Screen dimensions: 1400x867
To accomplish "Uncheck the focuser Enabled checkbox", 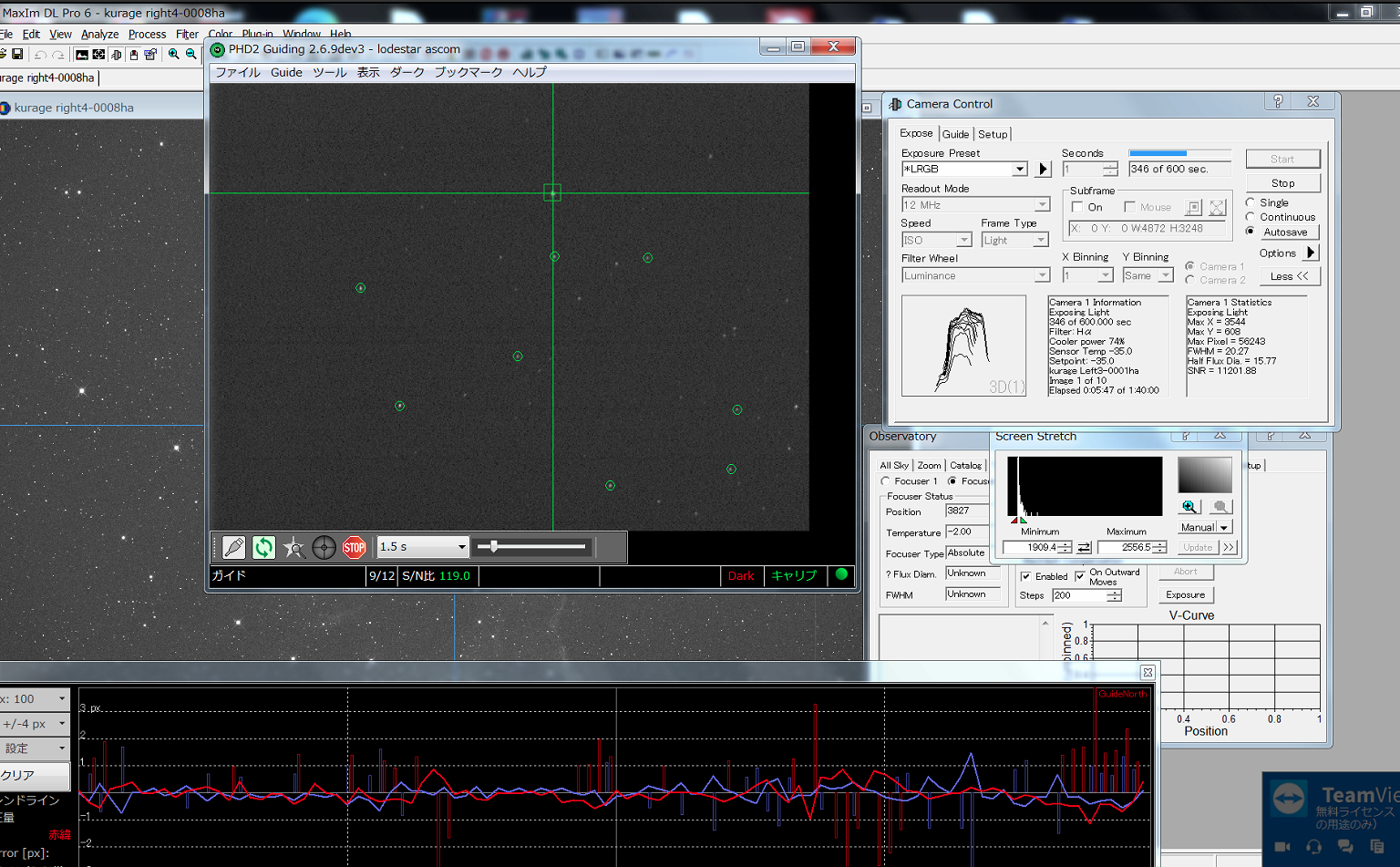I will click(1026, 576).
